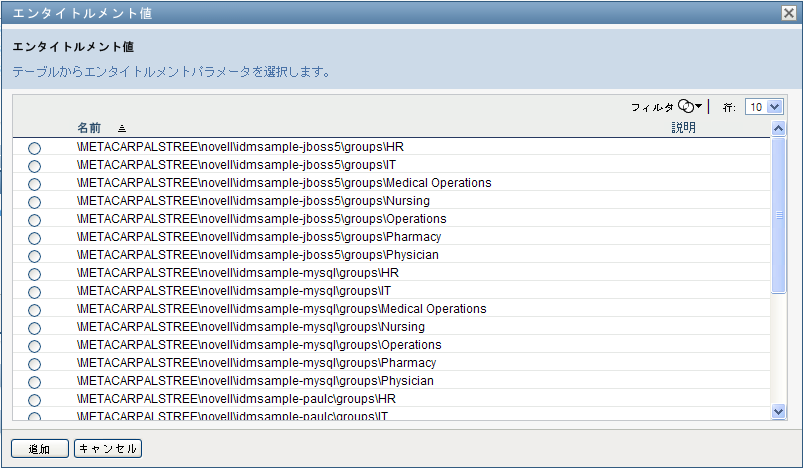Viewport: 803px width, 468px height.
Task: Select radio for jboss5 groups\Physician
Action: pos(35,256)
